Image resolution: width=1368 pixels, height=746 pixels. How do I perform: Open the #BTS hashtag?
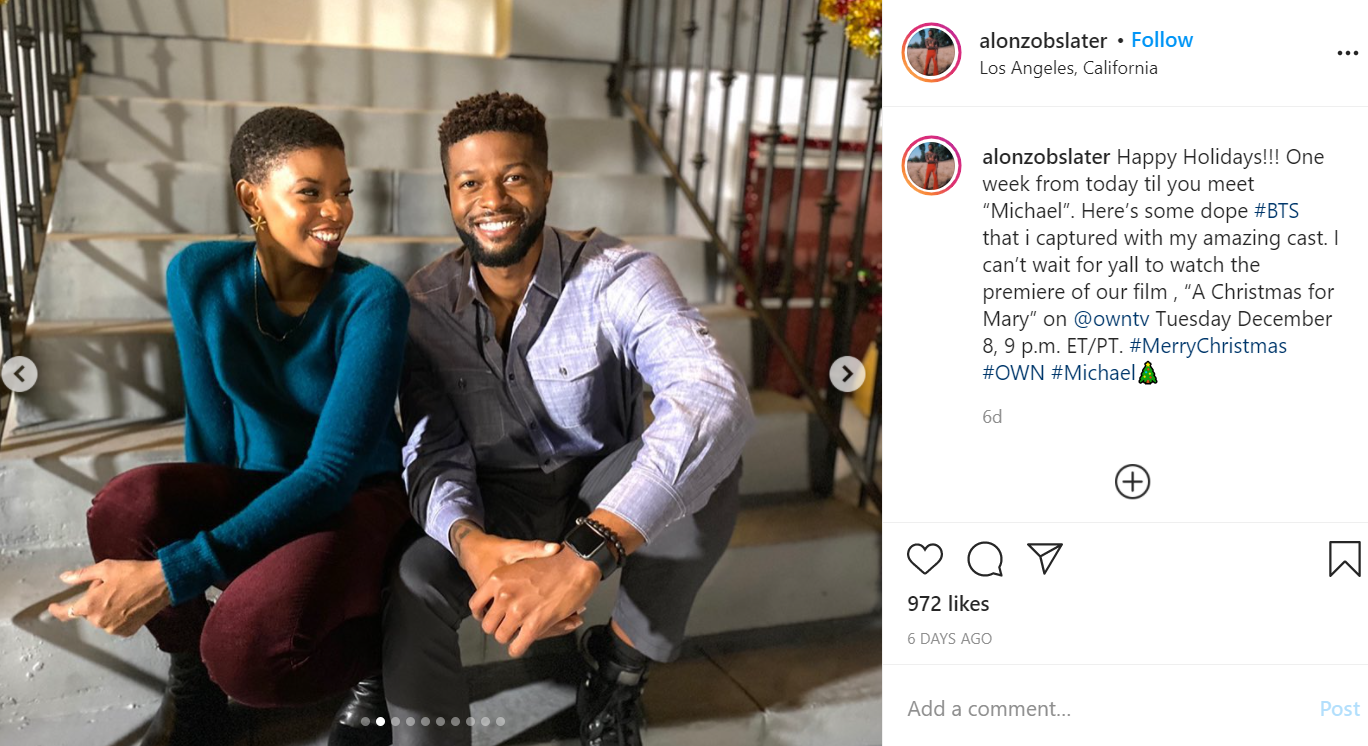click(1276, 211)
